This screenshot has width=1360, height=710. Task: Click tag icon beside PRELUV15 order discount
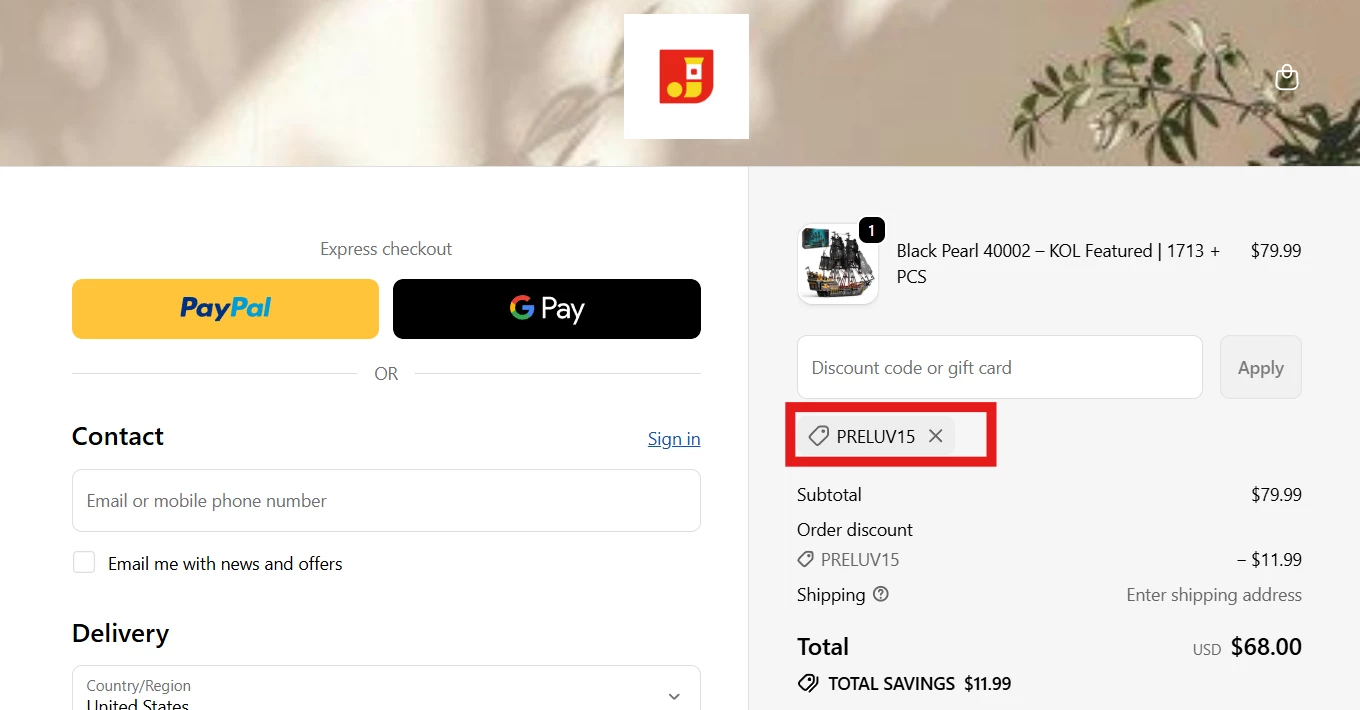click(805, 559)
